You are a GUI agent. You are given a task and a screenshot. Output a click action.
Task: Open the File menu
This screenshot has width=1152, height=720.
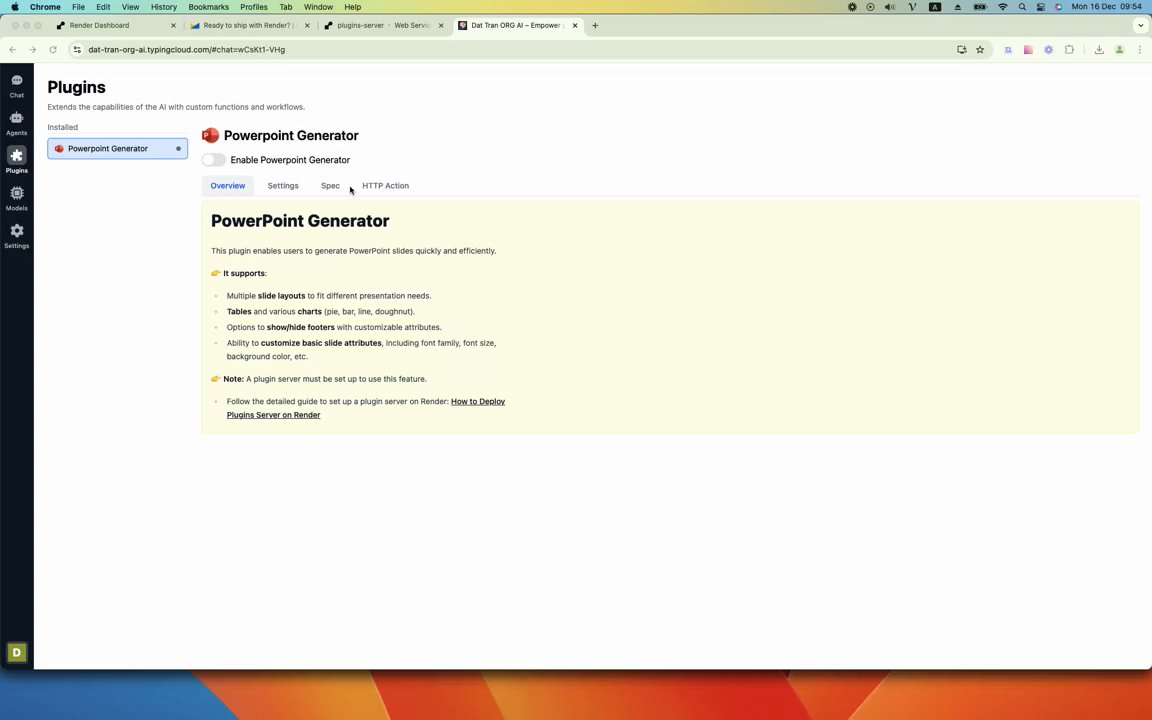point(79,7)
